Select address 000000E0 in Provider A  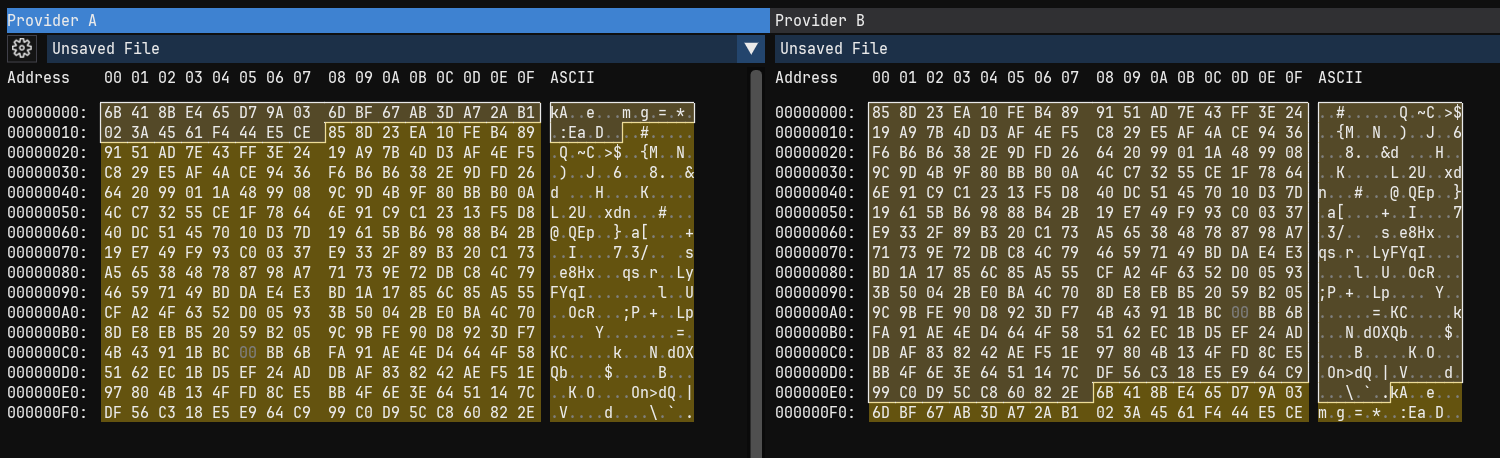point(47,392)
